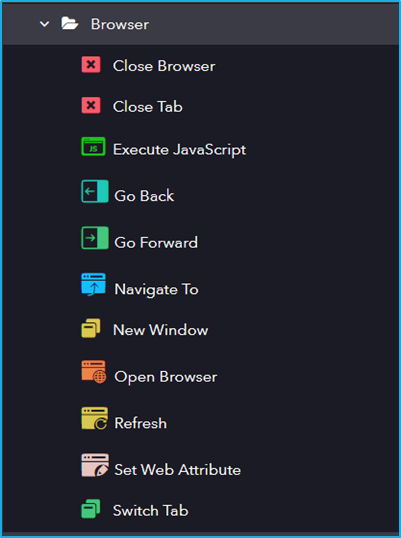Click the pink Set Web Attribute icon
Screen dimensions: 401x538
pos(95,465)
